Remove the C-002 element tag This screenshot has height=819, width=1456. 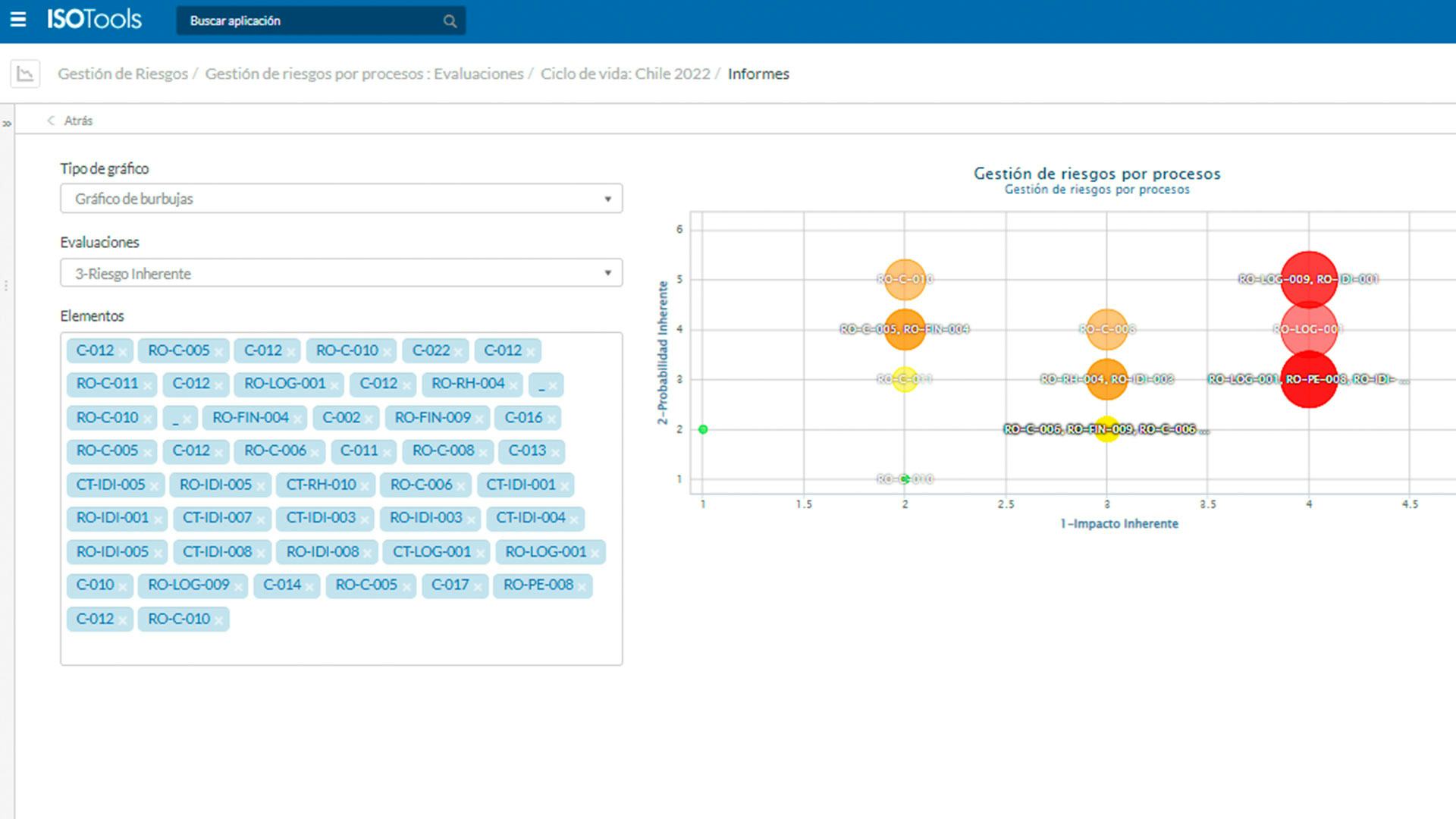369,418
